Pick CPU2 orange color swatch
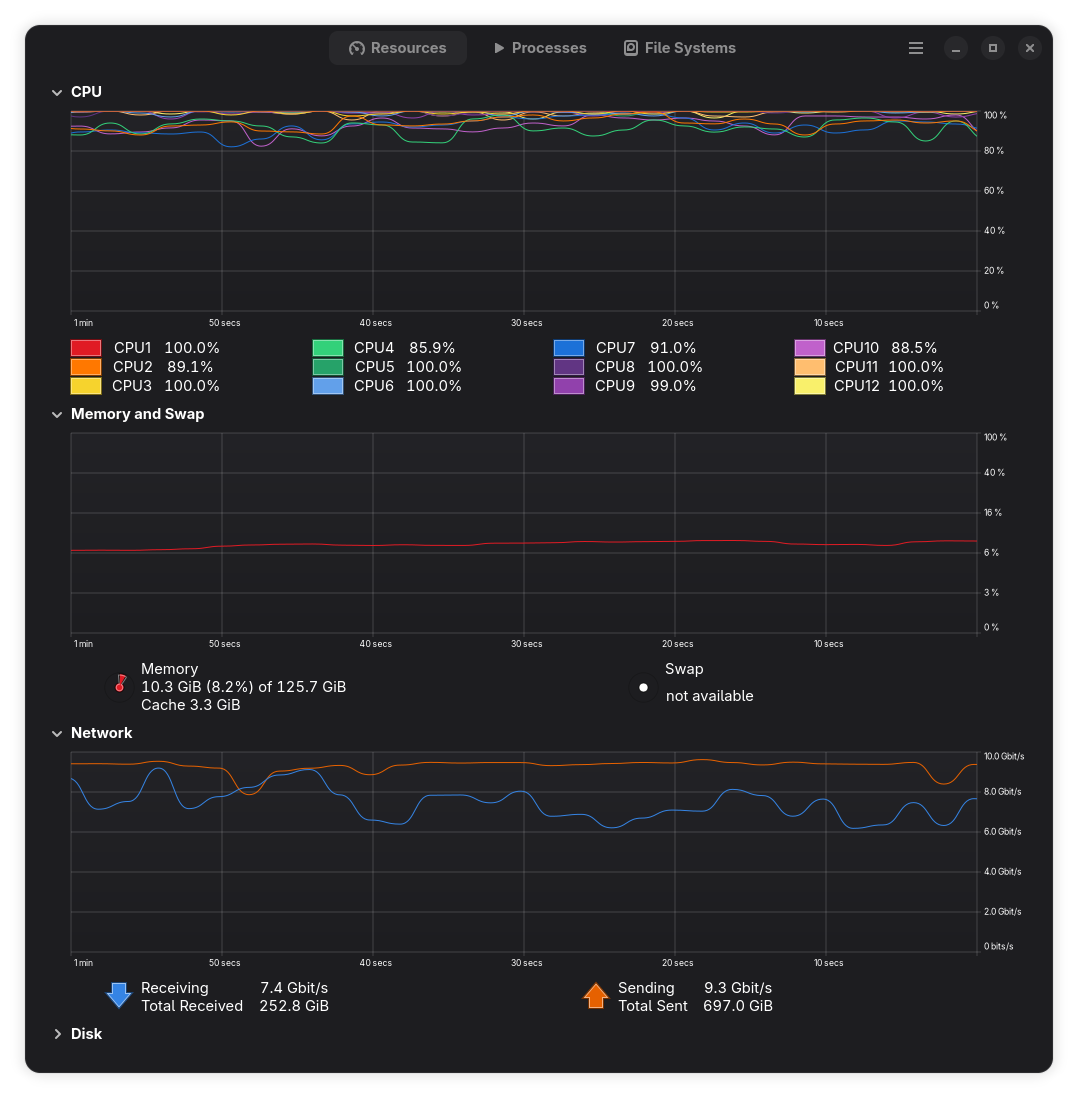Screen dimensions: 1078x1098 [x=86, y=367]
